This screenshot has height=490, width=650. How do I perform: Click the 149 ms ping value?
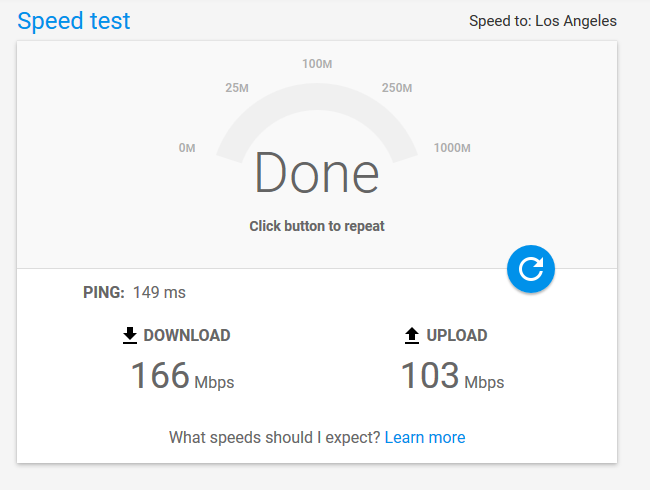pos(159,292)
